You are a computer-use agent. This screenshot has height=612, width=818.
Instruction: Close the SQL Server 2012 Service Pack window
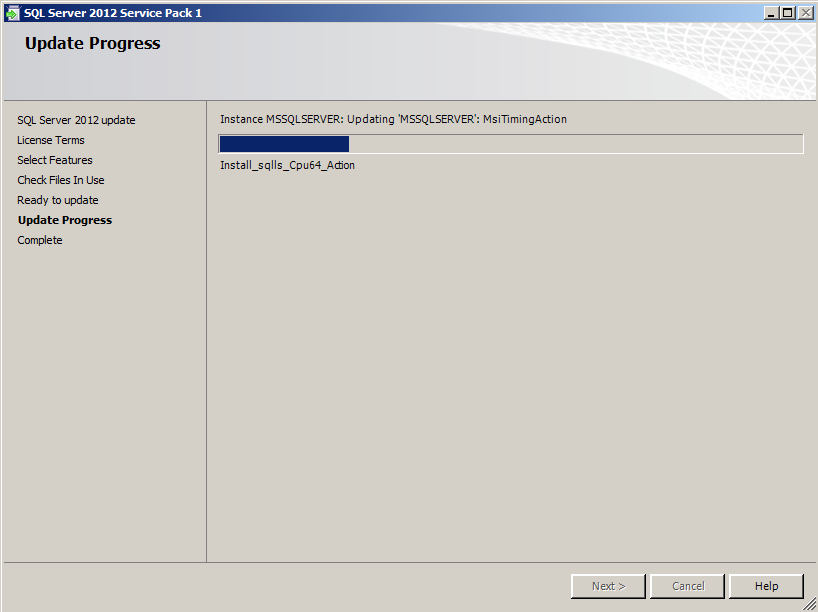pos(805,13)
